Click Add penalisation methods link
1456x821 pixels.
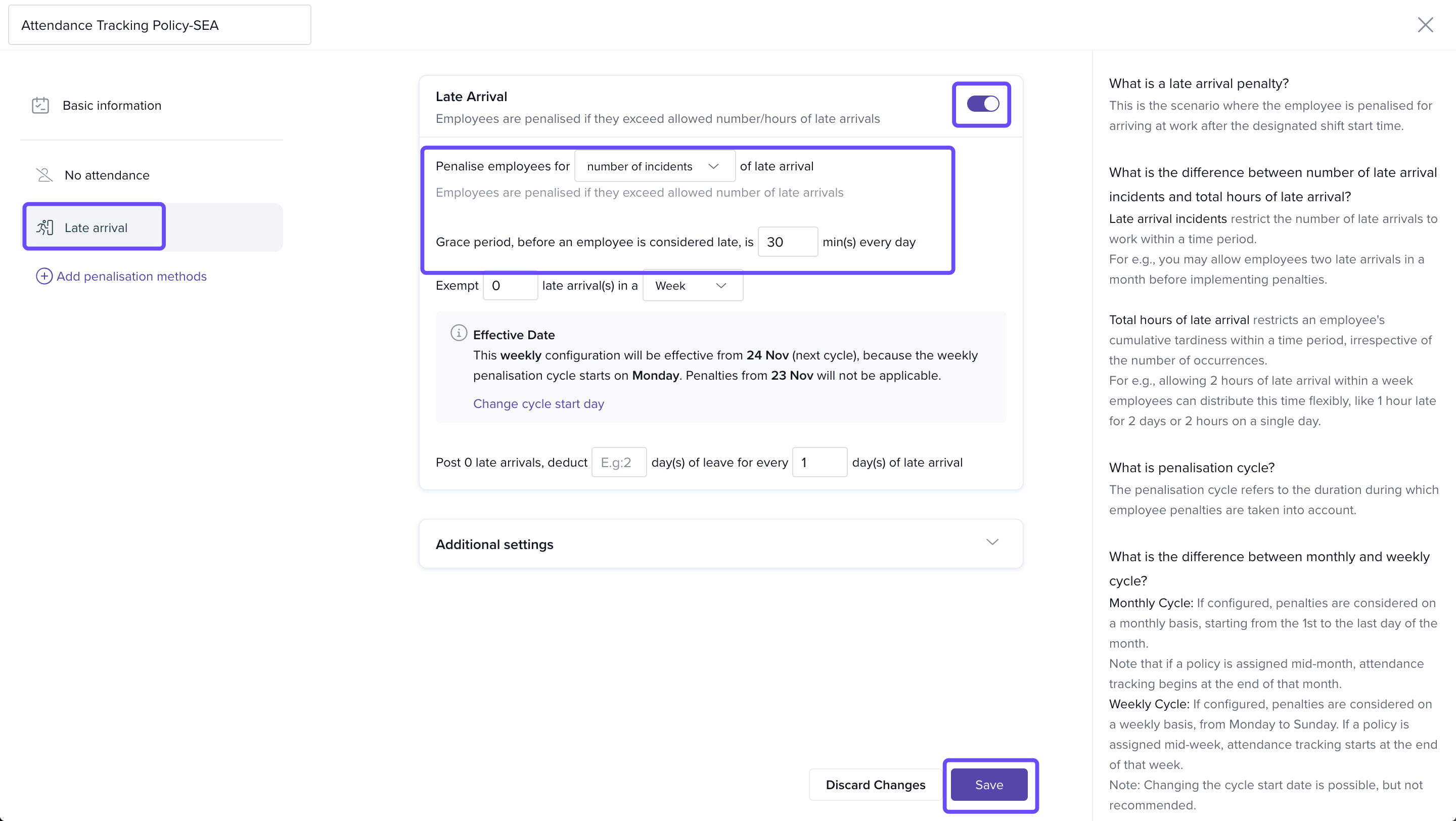pyautogui.click(x=131, y=277)
